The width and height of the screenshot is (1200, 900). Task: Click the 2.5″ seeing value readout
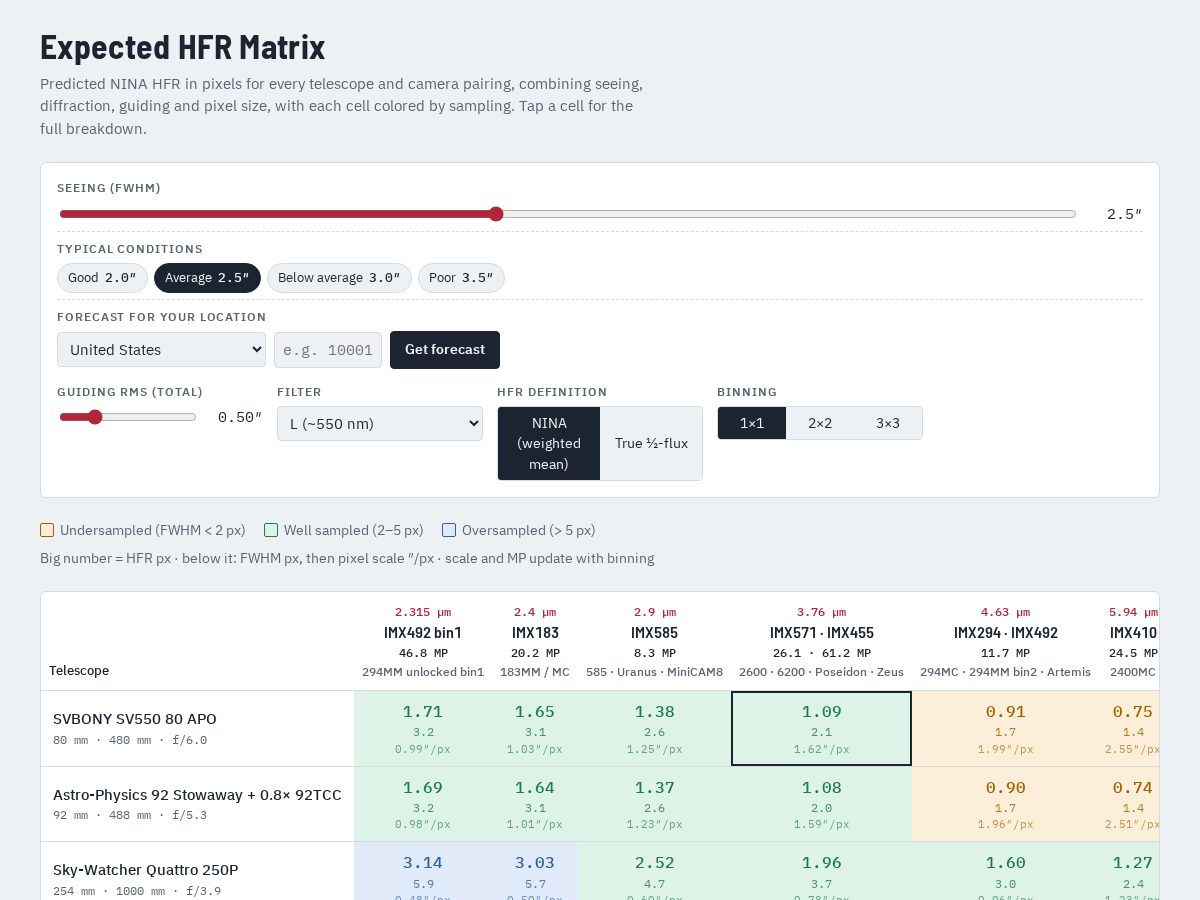tap(1124, 214)
